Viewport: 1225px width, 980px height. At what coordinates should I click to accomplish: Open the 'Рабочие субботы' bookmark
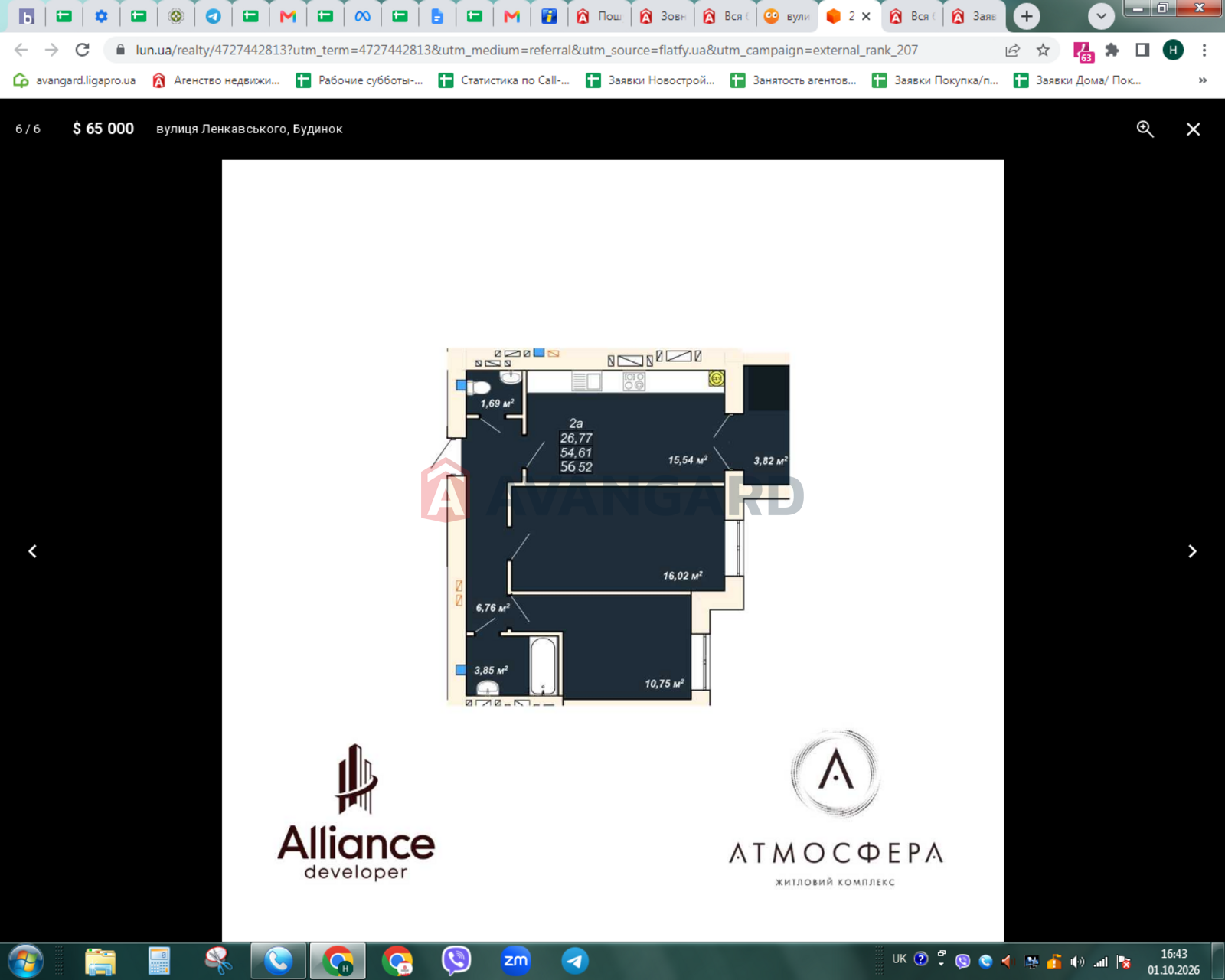[360, 80]
